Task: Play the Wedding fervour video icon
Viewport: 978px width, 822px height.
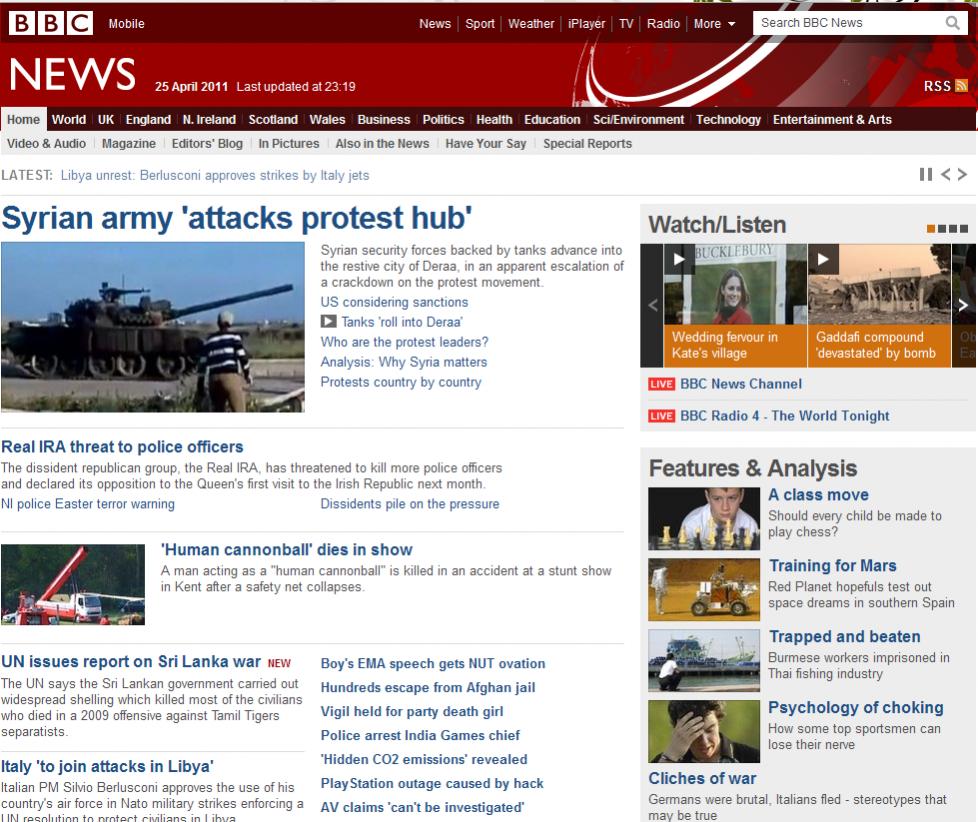Action: [679, 259]
